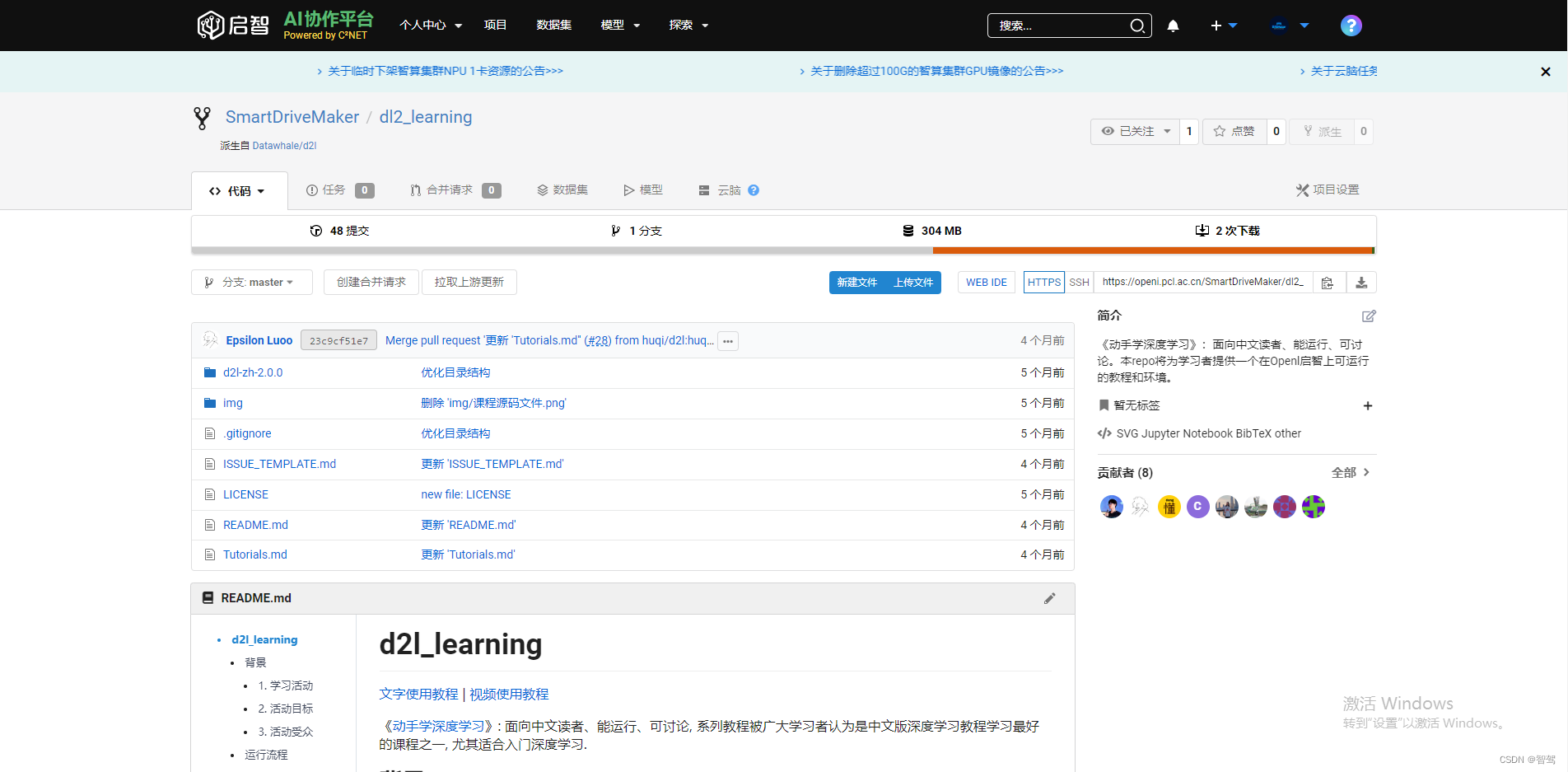Click the 上传文件 button

(x=913, y=282)
